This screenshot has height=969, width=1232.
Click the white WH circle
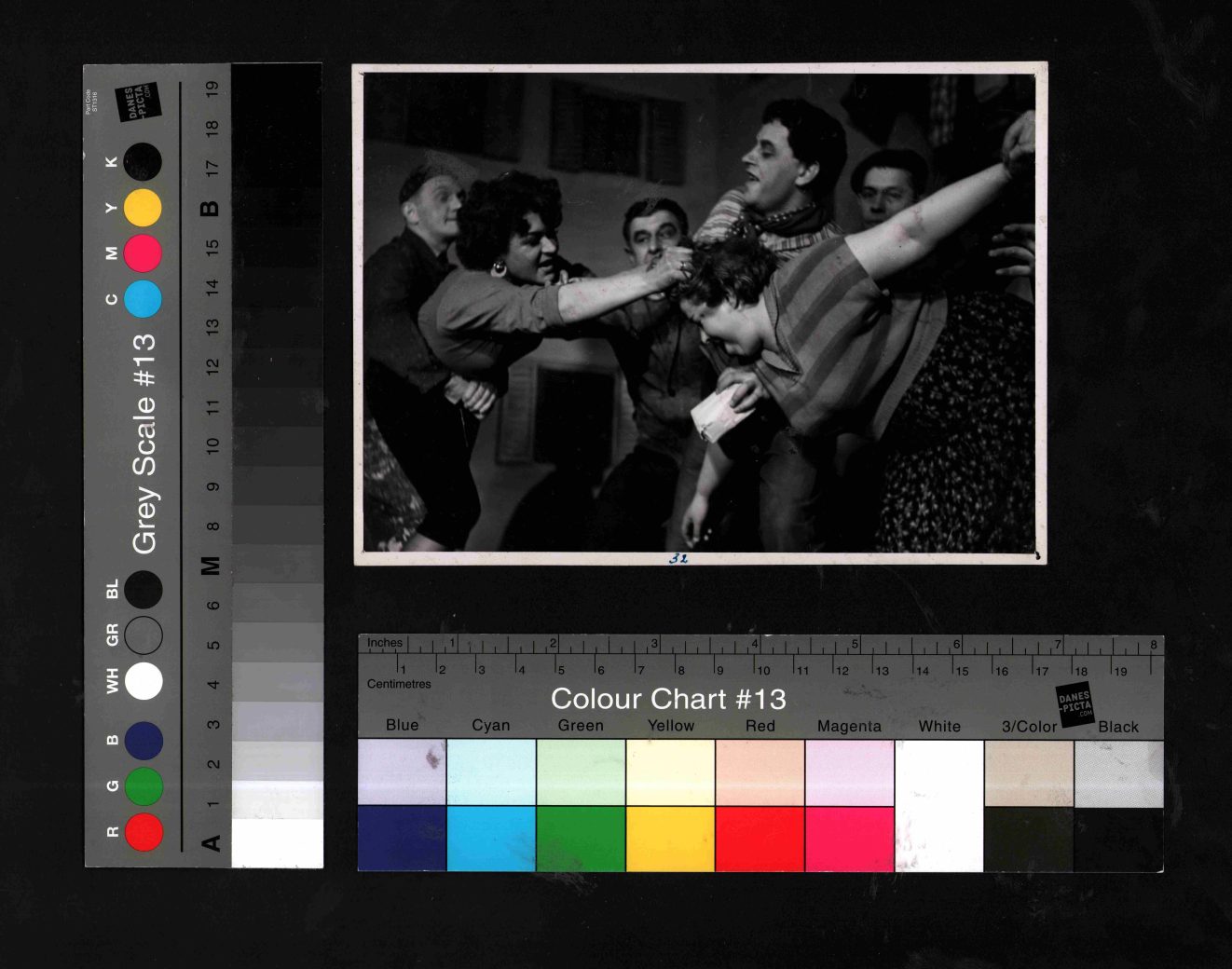[x=144, y=680]
